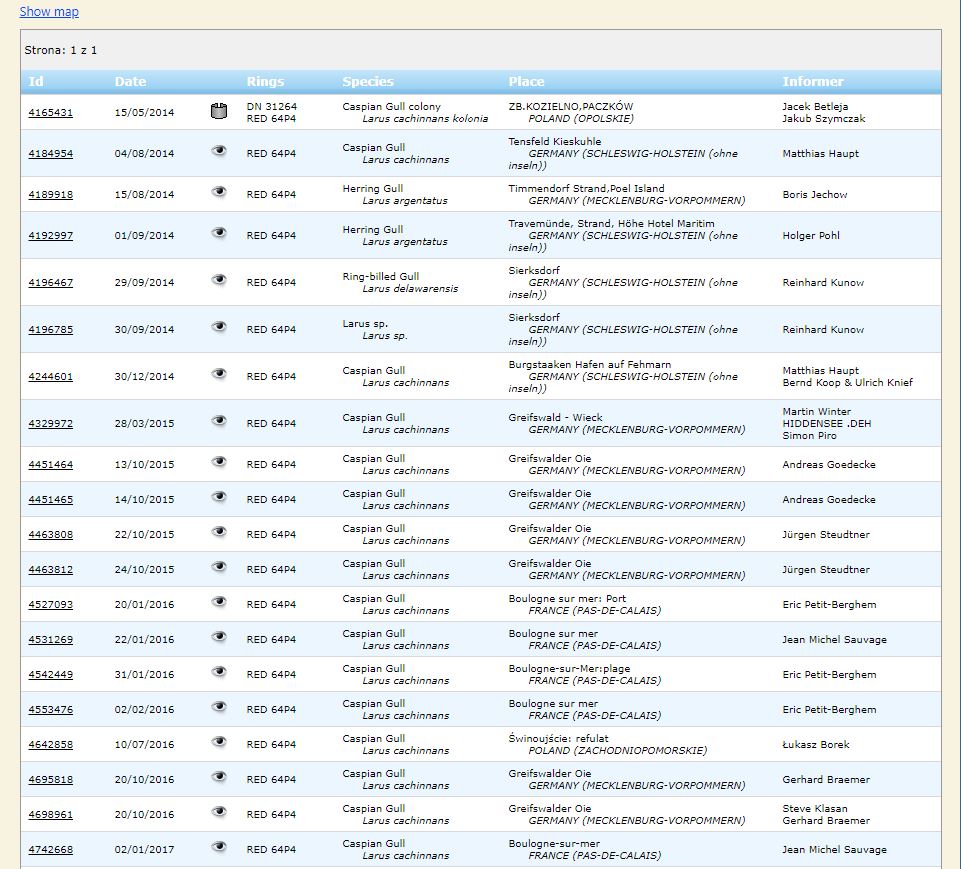Click the Rings column header
961x869 pixels.
click(x=265, y=82)
